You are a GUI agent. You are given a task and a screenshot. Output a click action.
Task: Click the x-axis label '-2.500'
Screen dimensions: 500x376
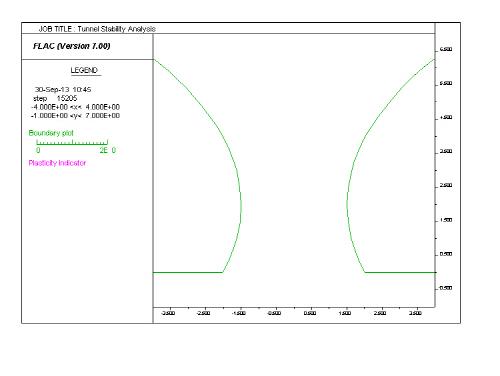coord(203,313)
